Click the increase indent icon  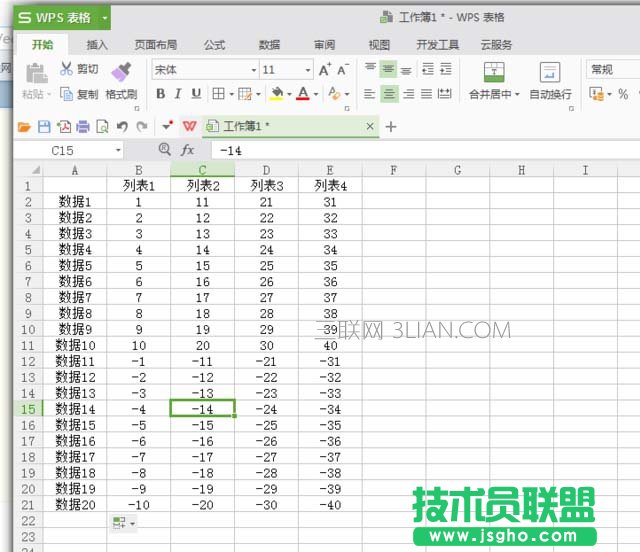coord(446,69)
